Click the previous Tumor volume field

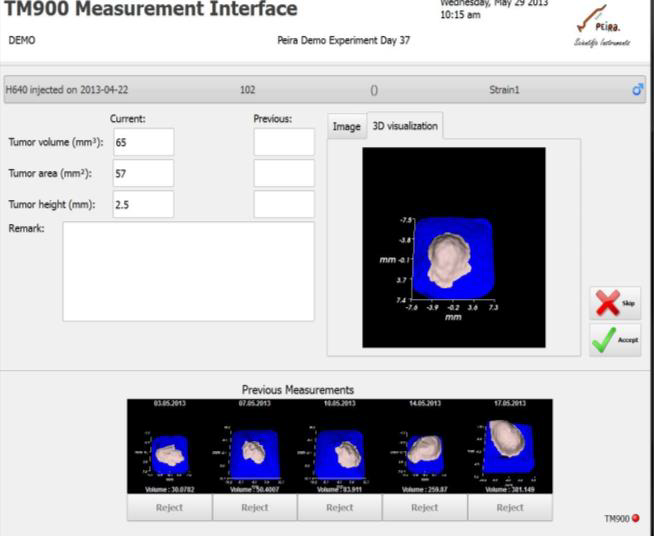(x=283, y=142)
